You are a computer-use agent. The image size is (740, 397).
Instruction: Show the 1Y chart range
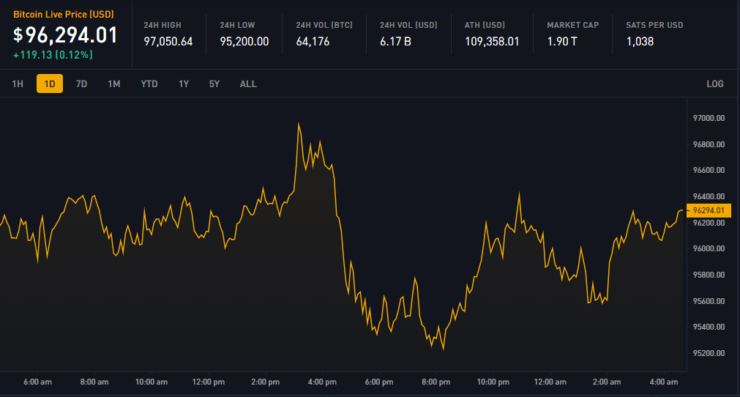pos(184,84)
